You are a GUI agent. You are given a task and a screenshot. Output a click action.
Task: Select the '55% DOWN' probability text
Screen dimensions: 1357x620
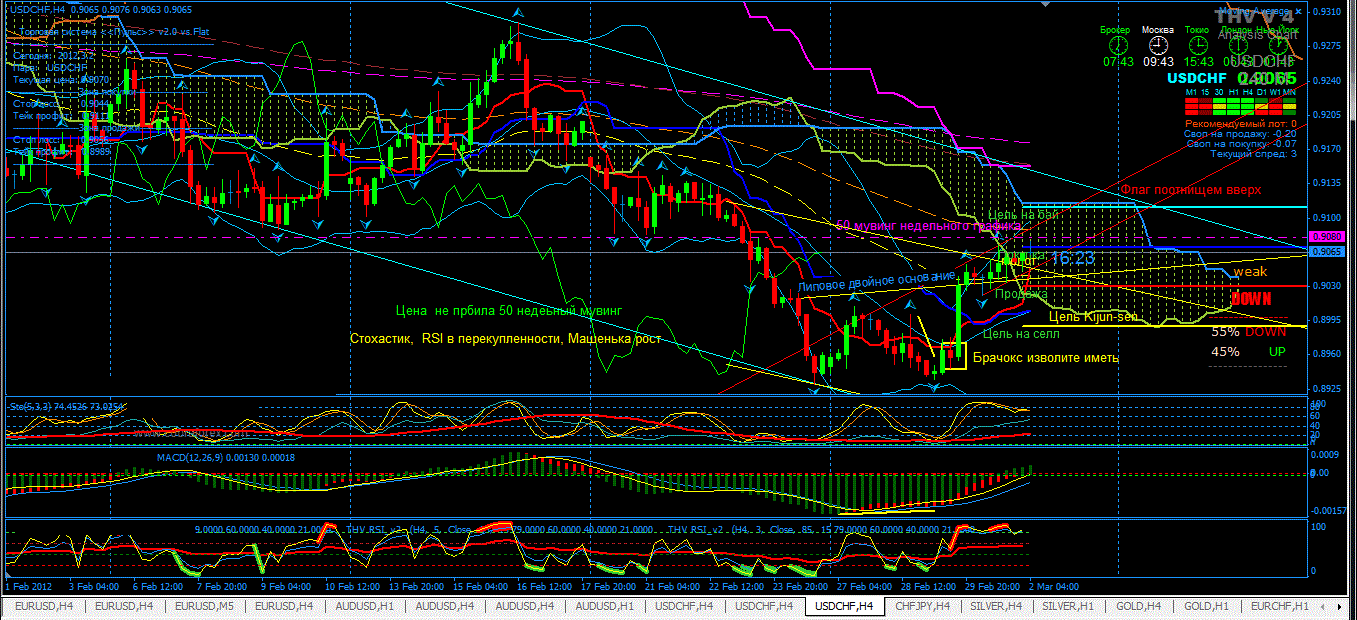[x=1249, y=331]
